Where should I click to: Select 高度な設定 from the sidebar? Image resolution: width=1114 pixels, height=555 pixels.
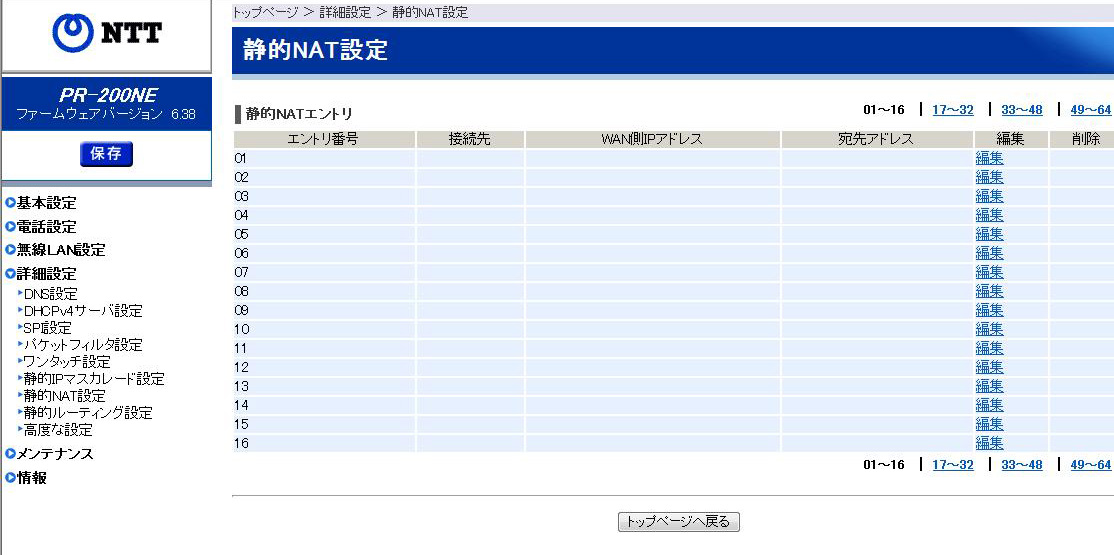click(58, 430)
